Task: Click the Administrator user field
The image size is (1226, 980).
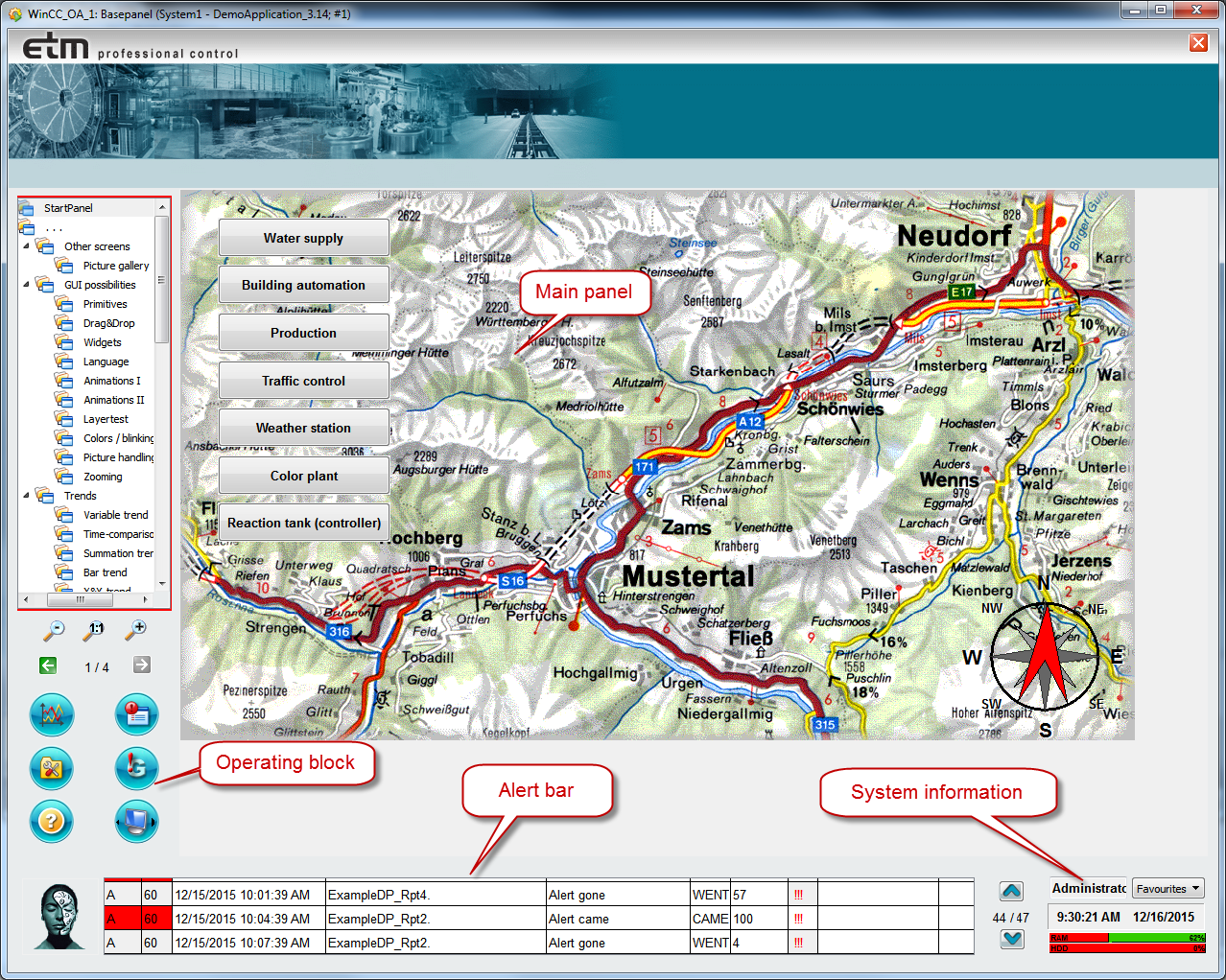Action: (x=1089, y=889)
